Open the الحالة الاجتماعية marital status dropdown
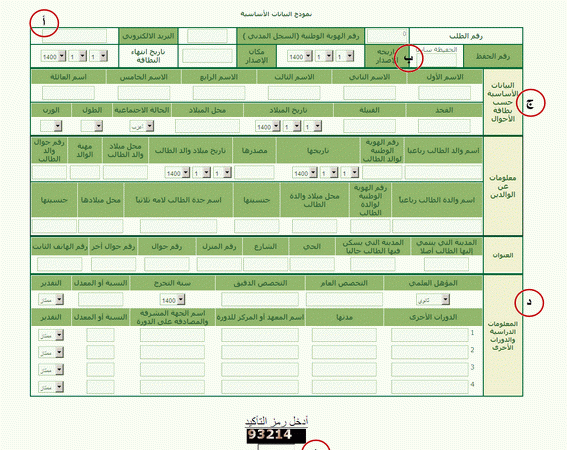This screenshot has width=567, height=450. point(141,126)
